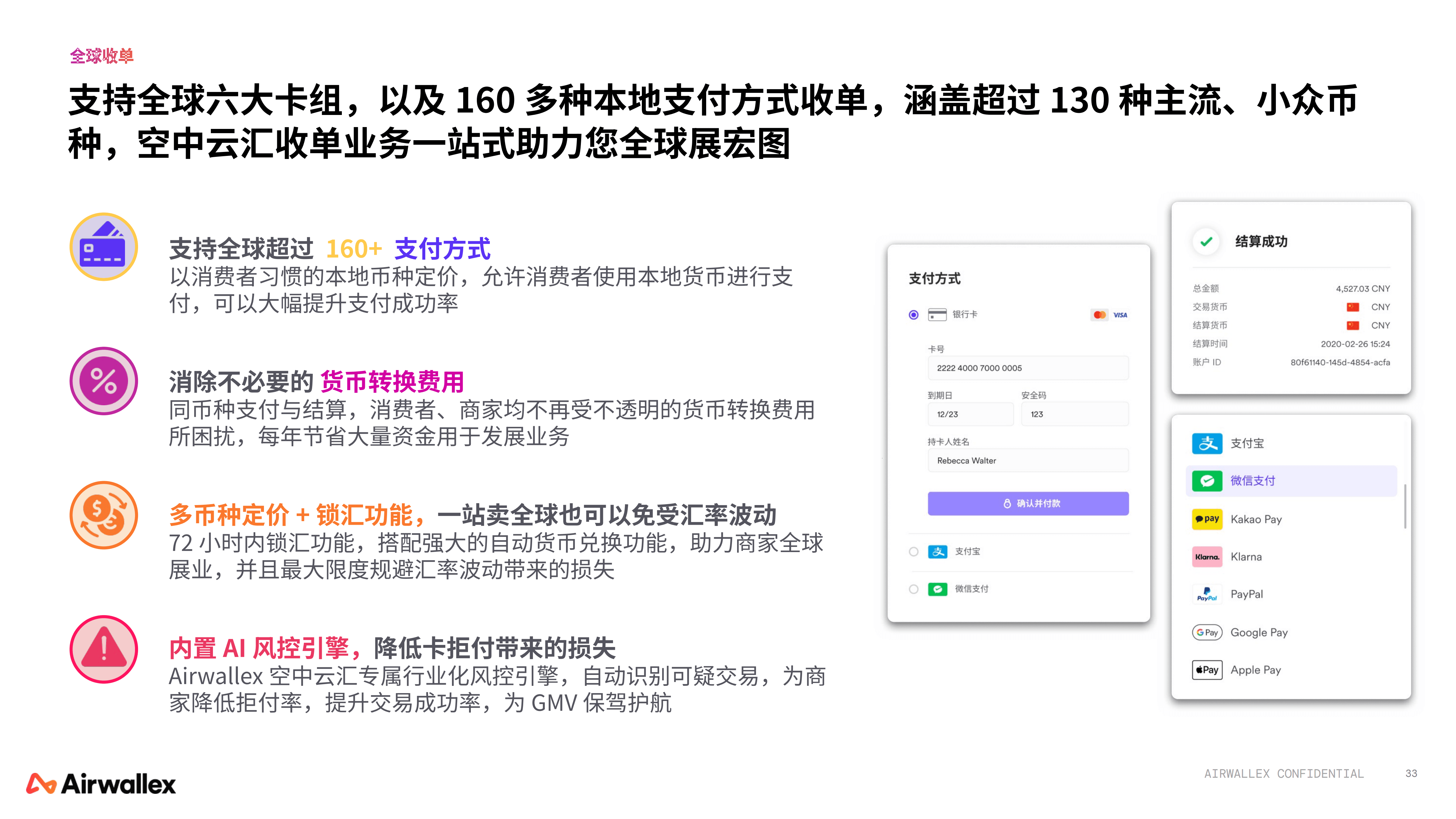Click the account ID 80f61140-145d-4854-acfa

tap(1340, 362)
